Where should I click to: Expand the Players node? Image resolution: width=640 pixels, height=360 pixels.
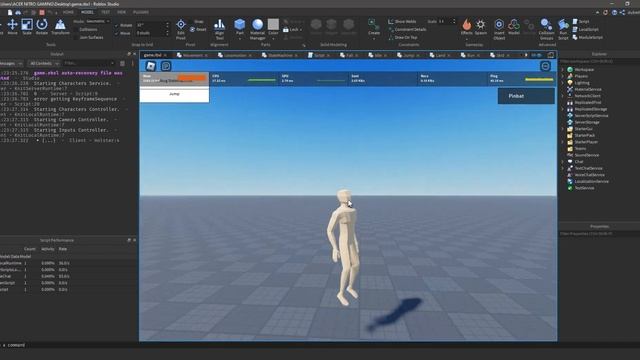pos(563,76)
